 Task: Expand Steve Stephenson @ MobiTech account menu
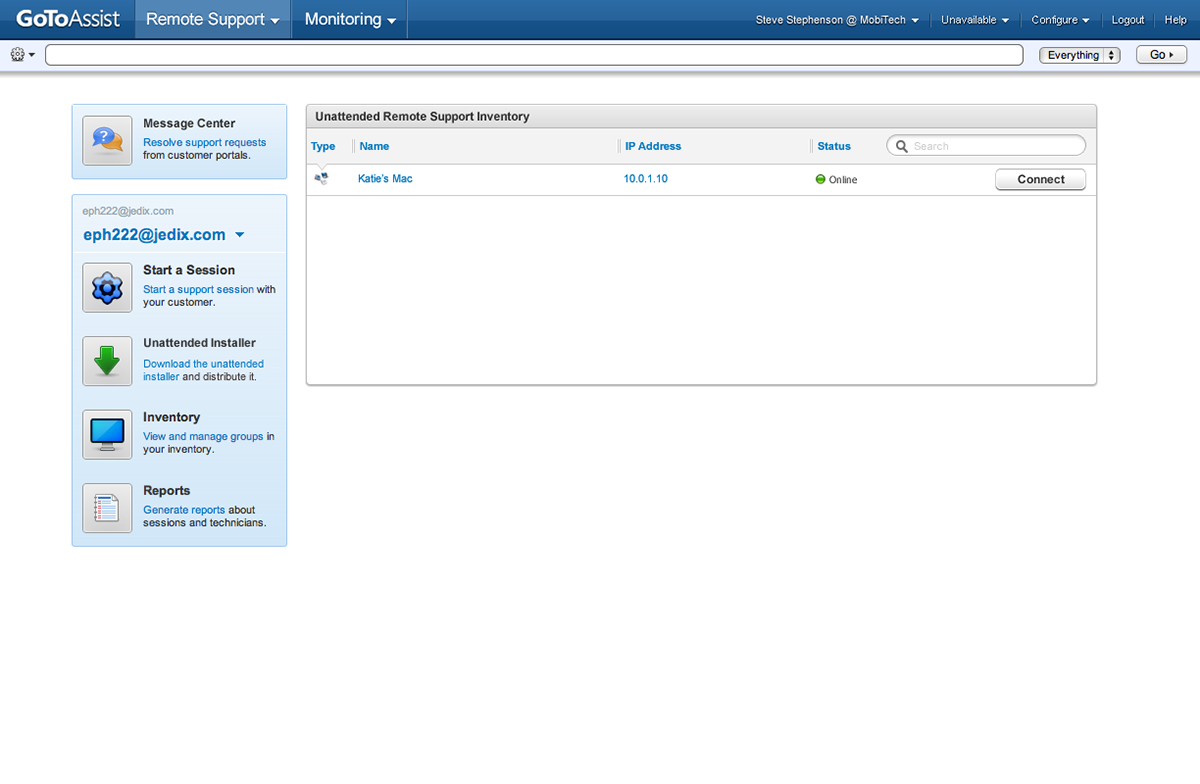(x=837, y=20)
